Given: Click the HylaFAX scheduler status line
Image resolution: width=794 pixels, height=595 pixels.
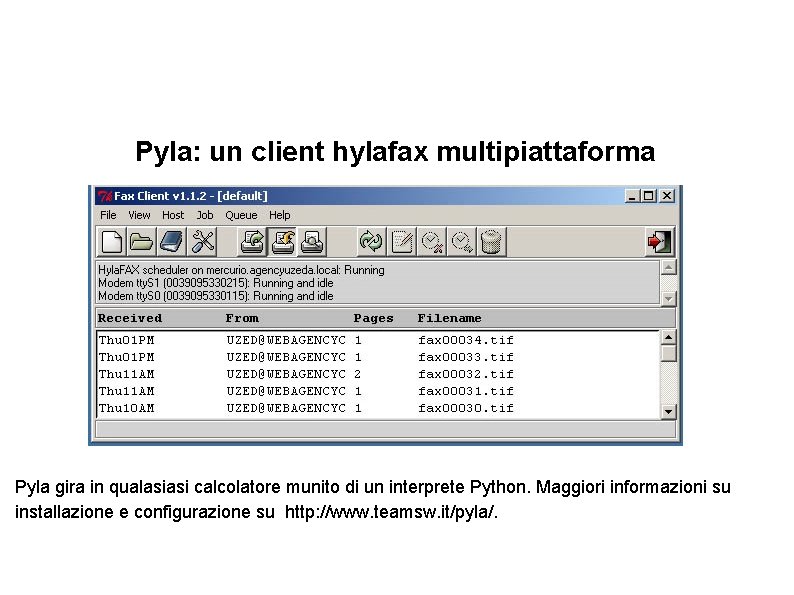Looking at the screenshot, I should [242, 270].
